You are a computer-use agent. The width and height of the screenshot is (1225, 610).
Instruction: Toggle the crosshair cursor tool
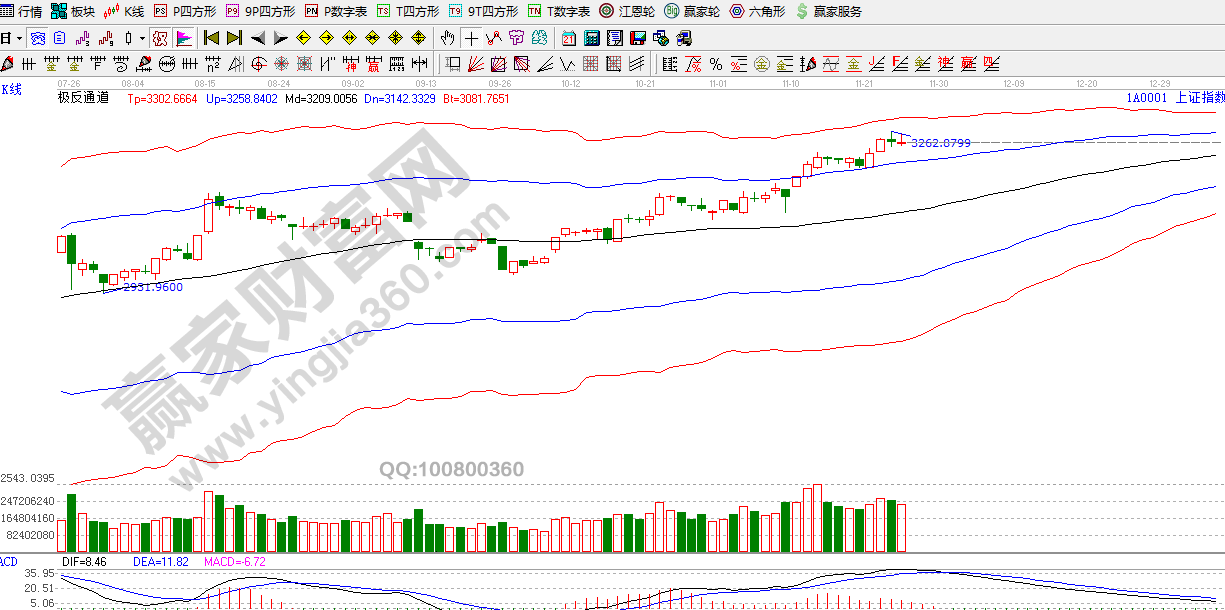[x=470, y=39]
